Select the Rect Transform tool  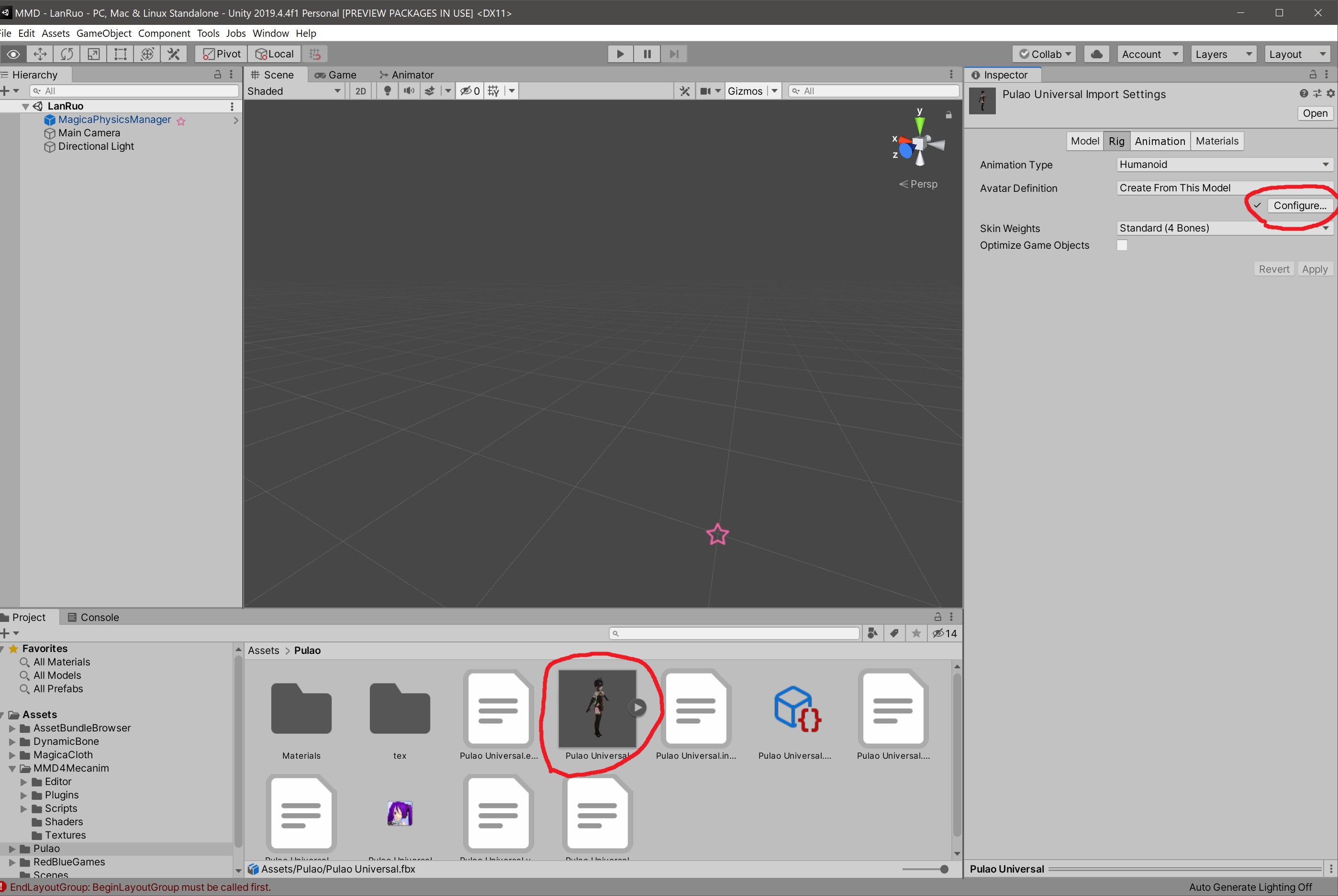121,54
